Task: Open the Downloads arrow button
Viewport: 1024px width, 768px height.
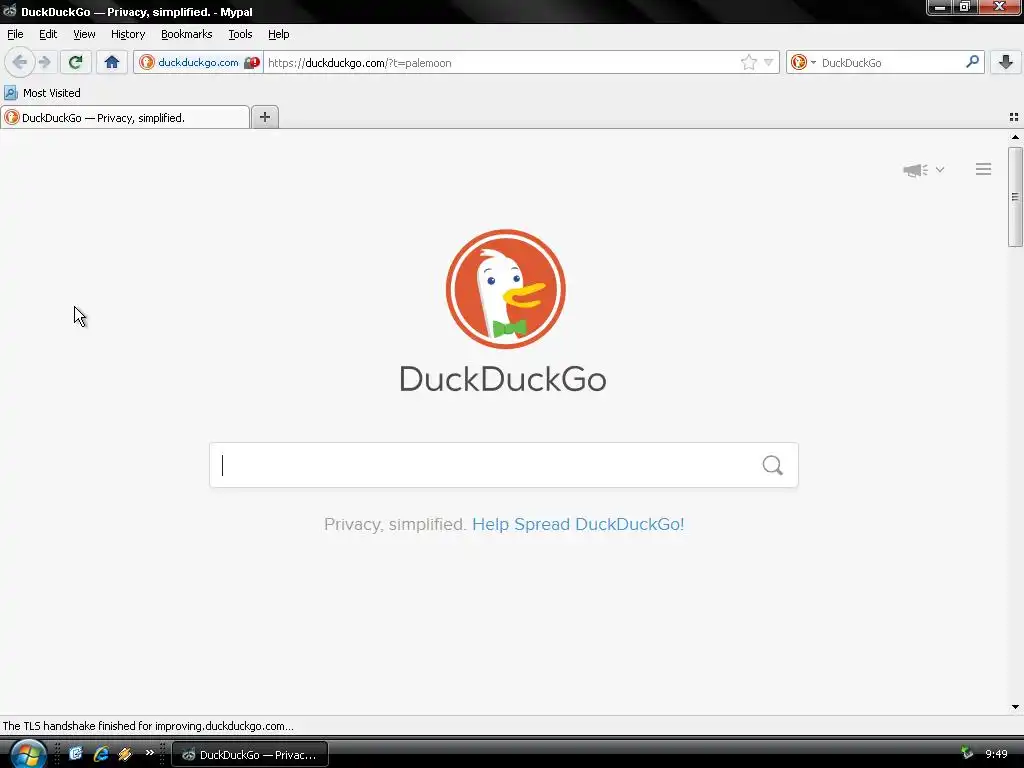Action: (x=1006, y=62)
